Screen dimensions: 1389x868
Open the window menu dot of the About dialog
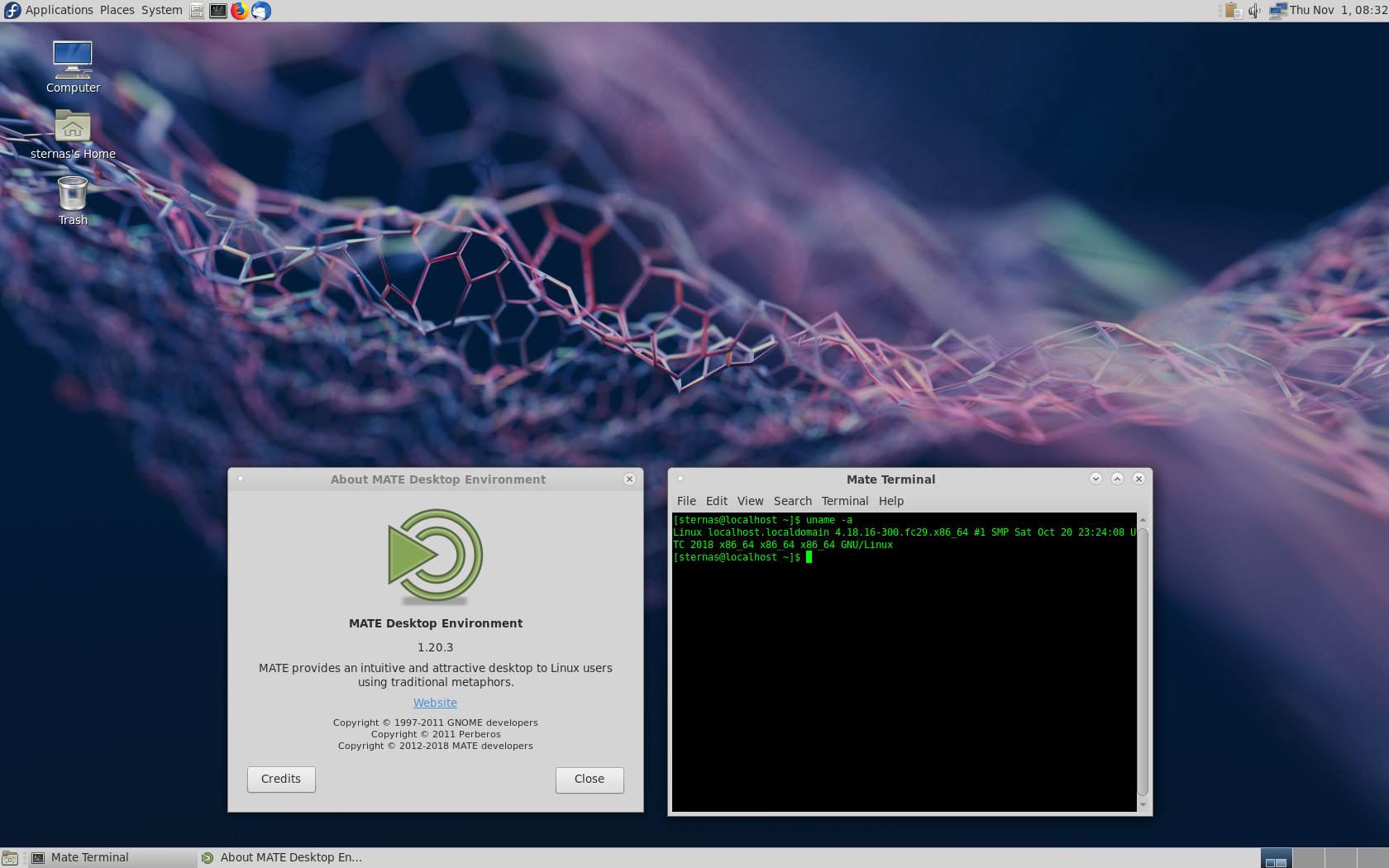tap(241, 479)
